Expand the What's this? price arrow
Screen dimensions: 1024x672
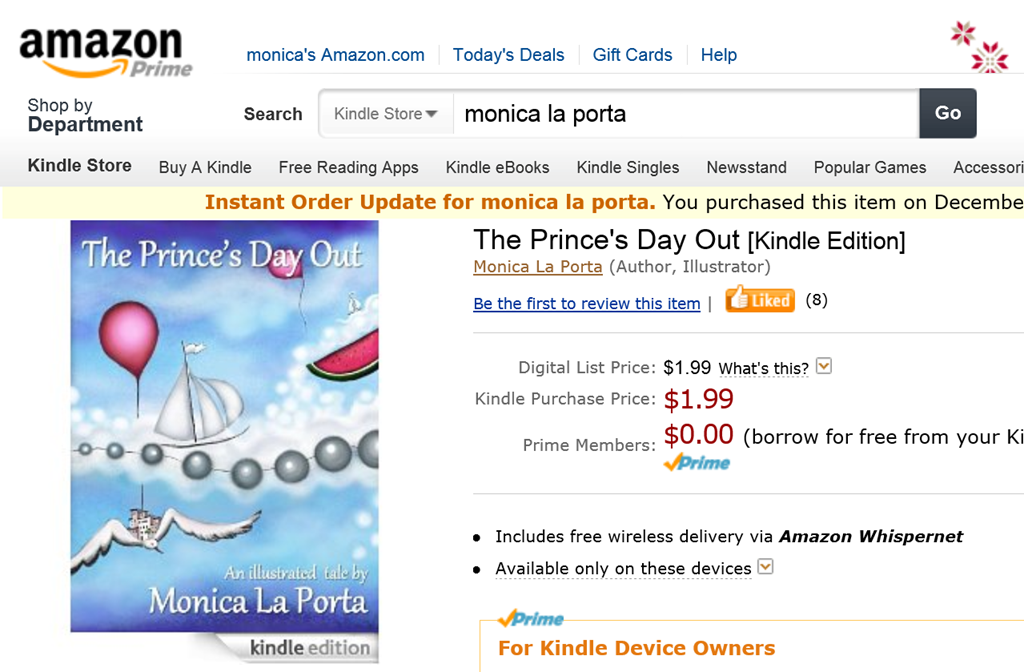coord(824,367)
